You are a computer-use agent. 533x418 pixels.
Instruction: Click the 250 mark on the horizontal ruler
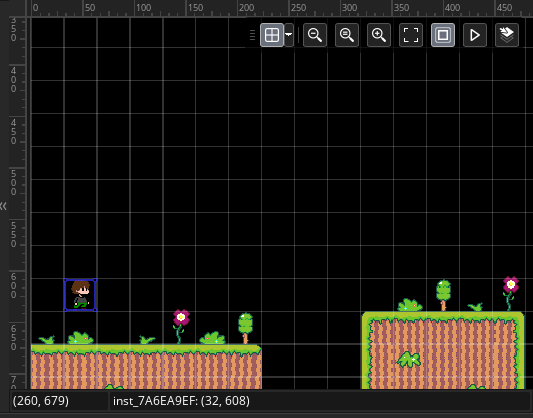[298, 8]
